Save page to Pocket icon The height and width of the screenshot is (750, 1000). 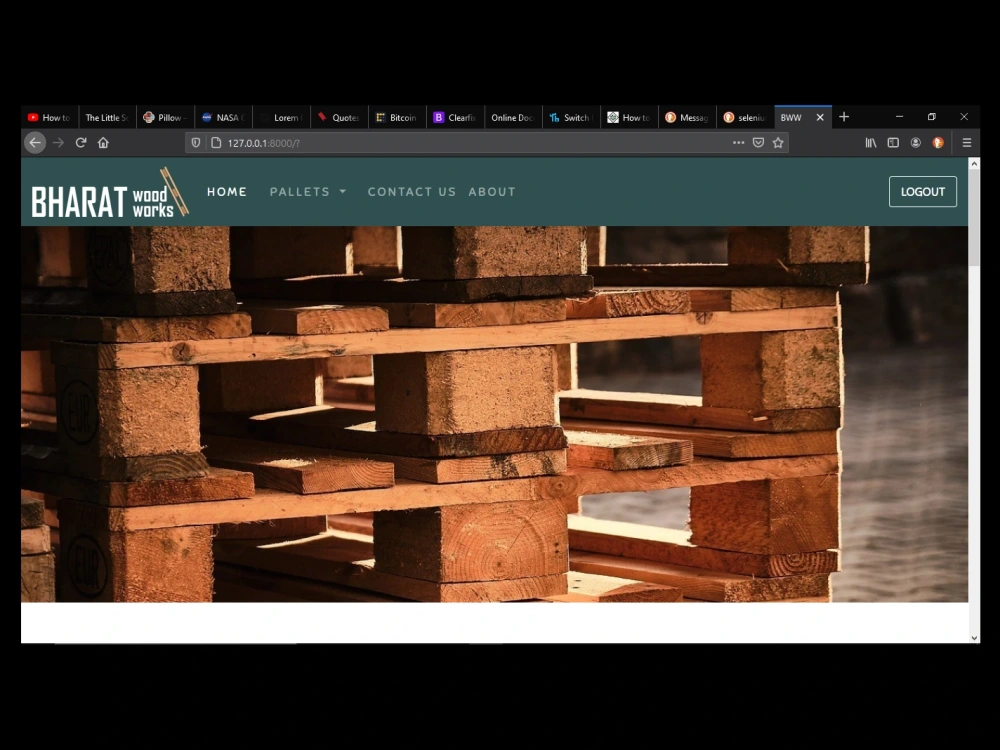[x=758, y=143]
